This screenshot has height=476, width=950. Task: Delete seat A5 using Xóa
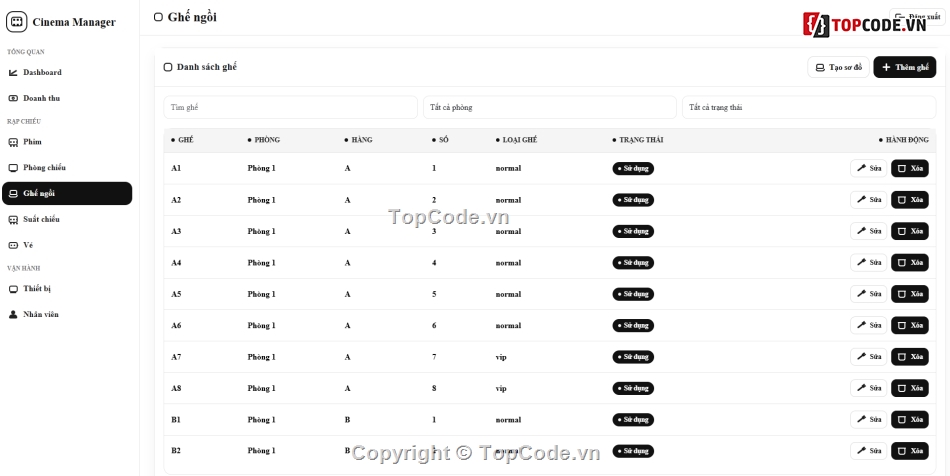pyautogui.click(x=909, y=294)
